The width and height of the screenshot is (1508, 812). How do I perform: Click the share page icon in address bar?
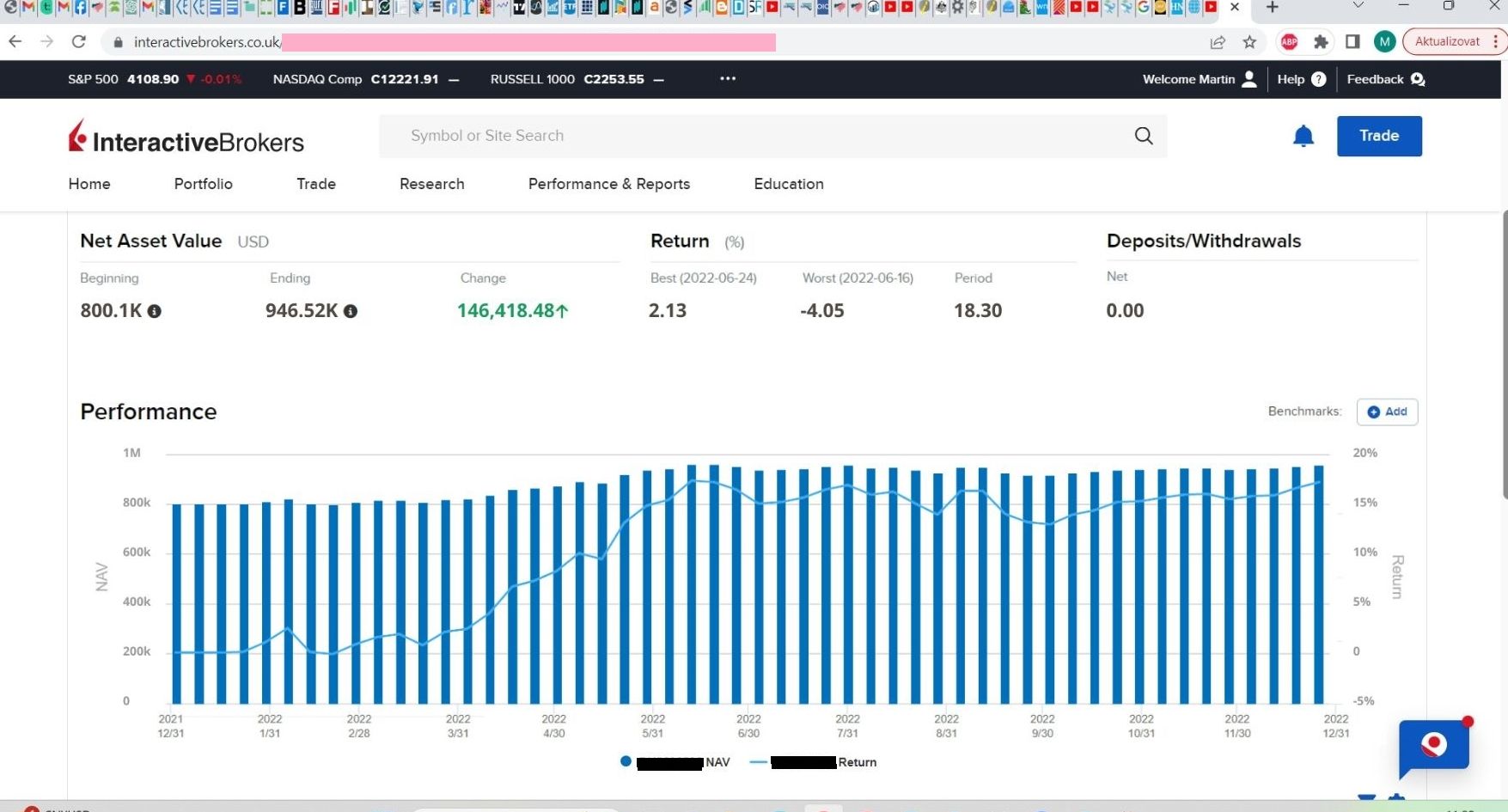[x=1218, y=42]
